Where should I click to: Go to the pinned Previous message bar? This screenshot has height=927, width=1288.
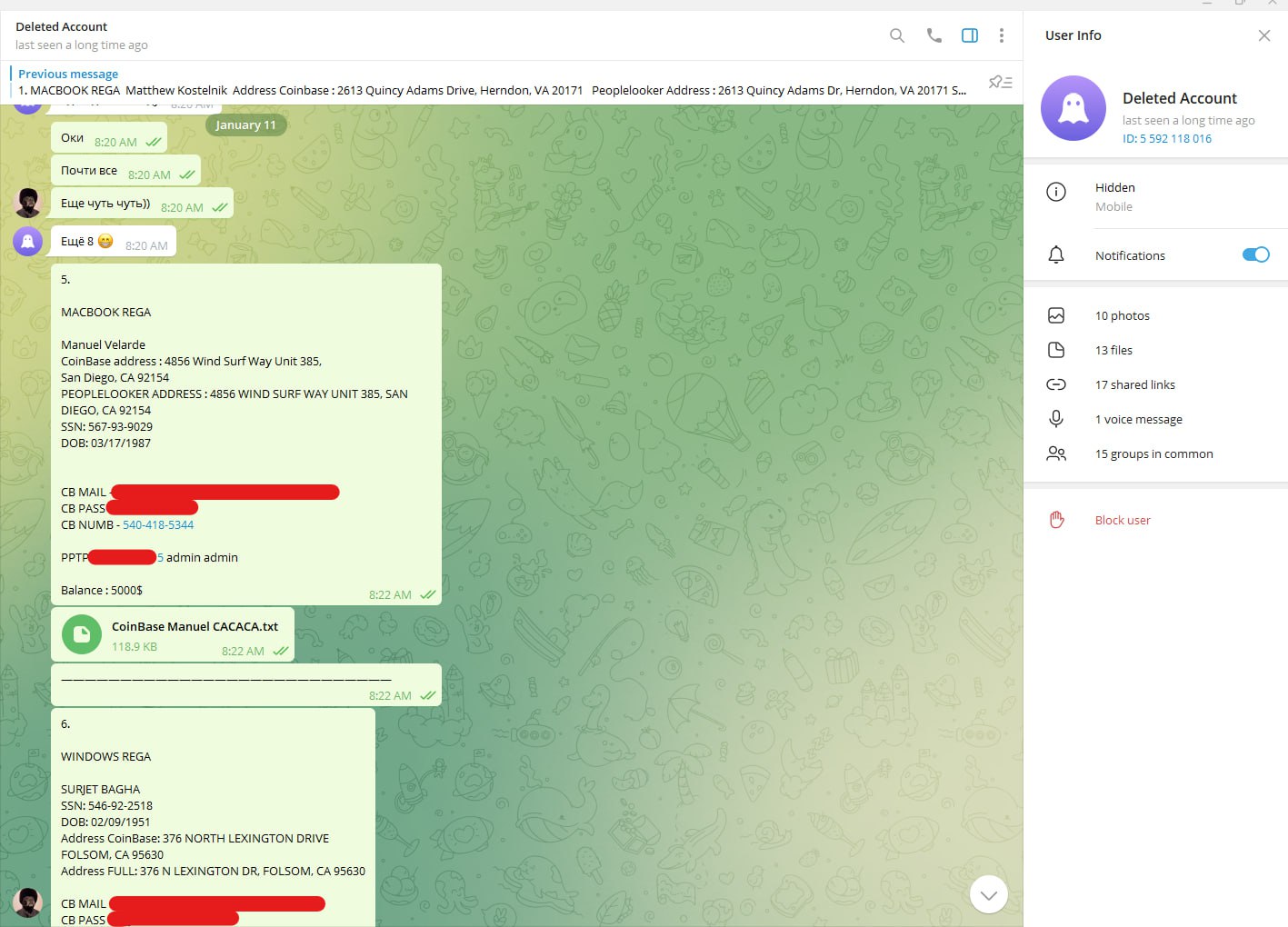[x=492, y=82]
